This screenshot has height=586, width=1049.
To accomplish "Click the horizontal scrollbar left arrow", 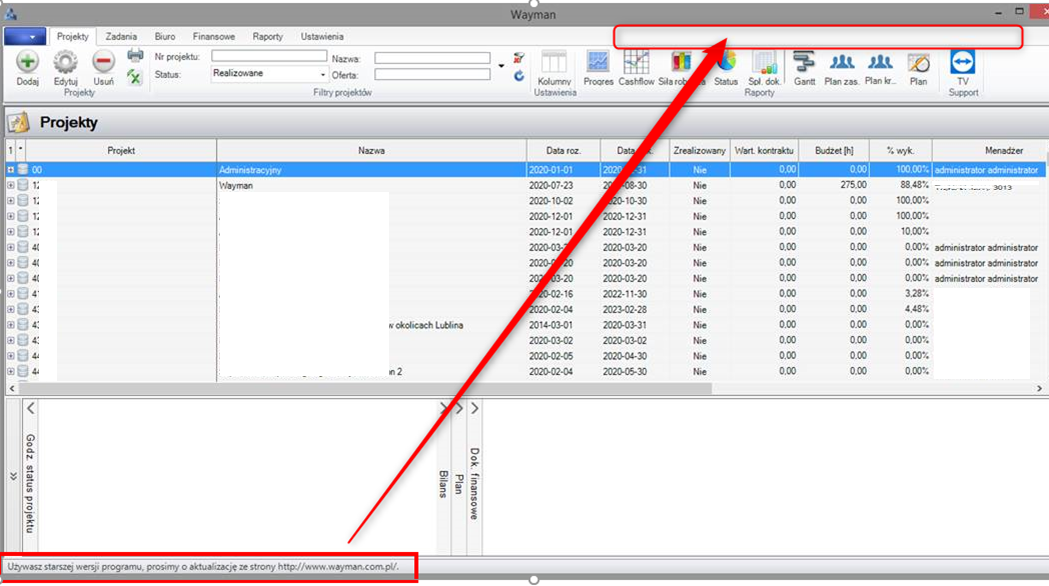I will (11, 388).
